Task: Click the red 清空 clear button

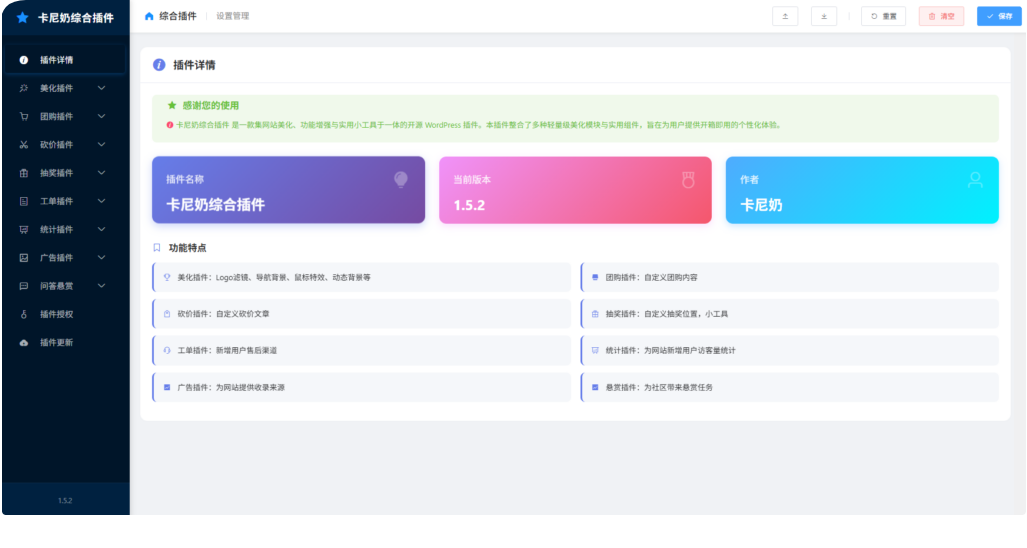Action: click(941, 16)
